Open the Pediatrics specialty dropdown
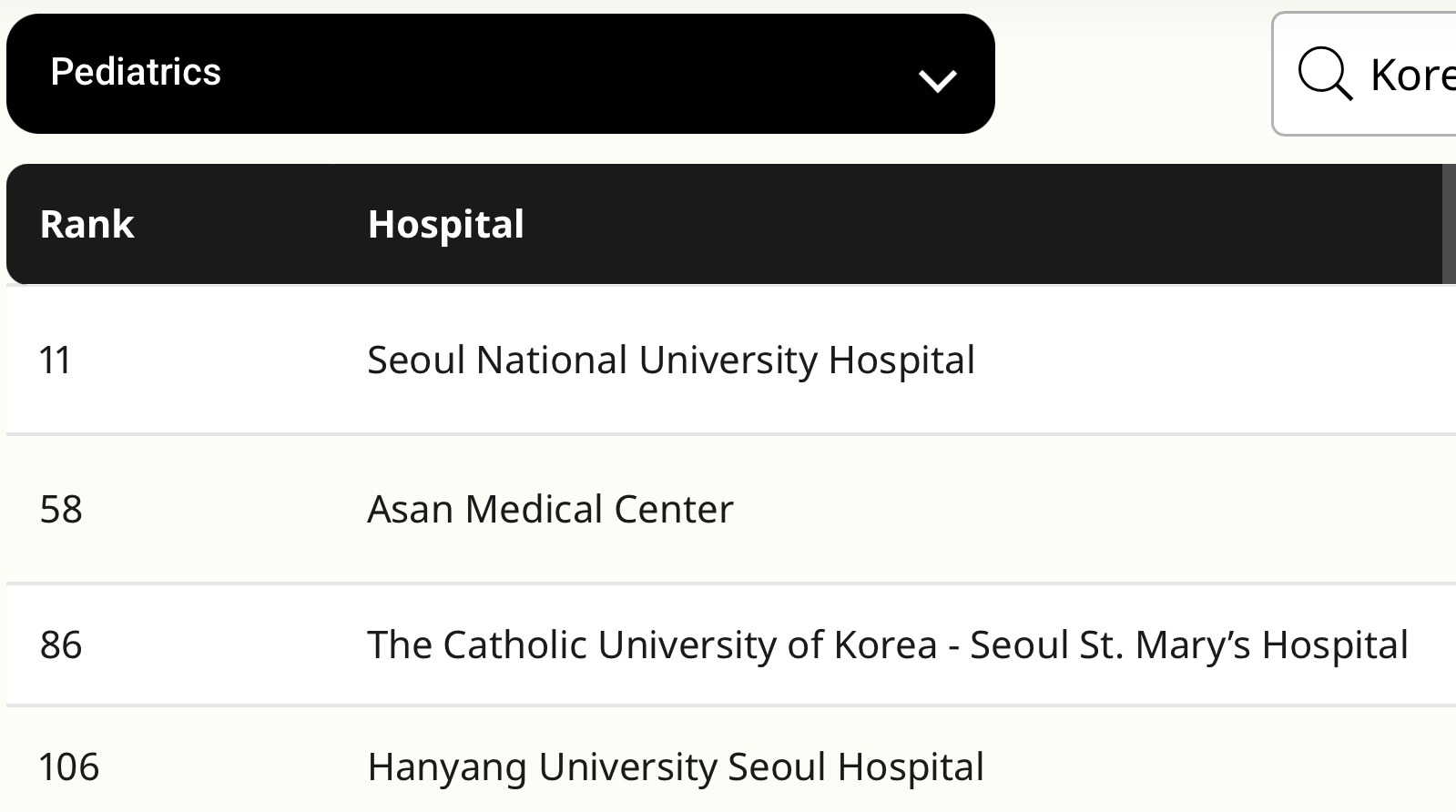The image size is (1456, 812). point(500,74)
